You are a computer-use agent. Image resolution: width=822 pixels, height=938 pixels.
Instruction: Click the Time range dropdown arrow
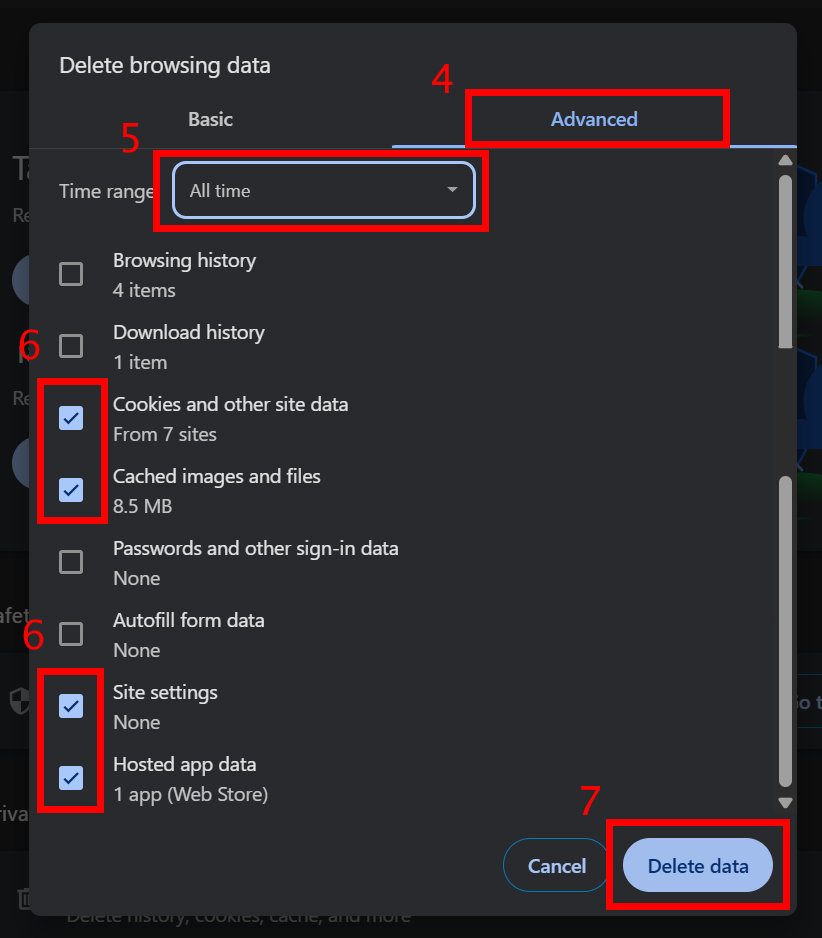point(452,190)
